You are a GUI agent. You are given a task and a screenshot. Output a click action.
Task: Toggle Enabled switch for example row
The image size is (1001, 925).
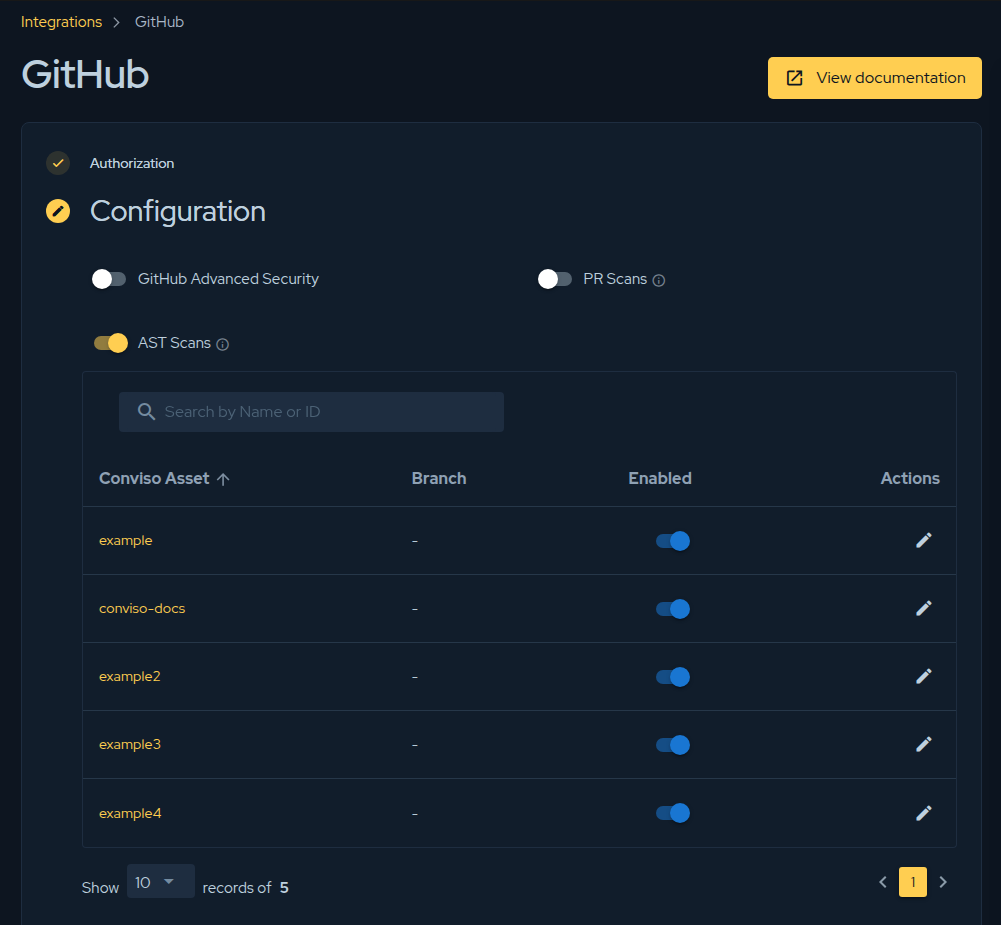[x=673, y=541]
